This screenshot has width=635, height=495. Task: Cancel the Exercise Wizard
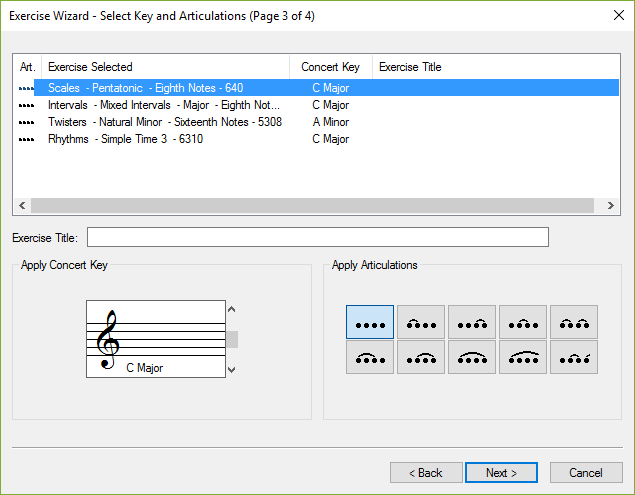click(586, 473)
